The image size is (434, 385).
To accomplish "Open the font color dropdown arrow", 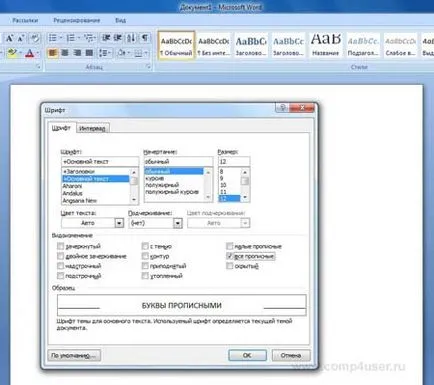I will (x=38, y=53).
